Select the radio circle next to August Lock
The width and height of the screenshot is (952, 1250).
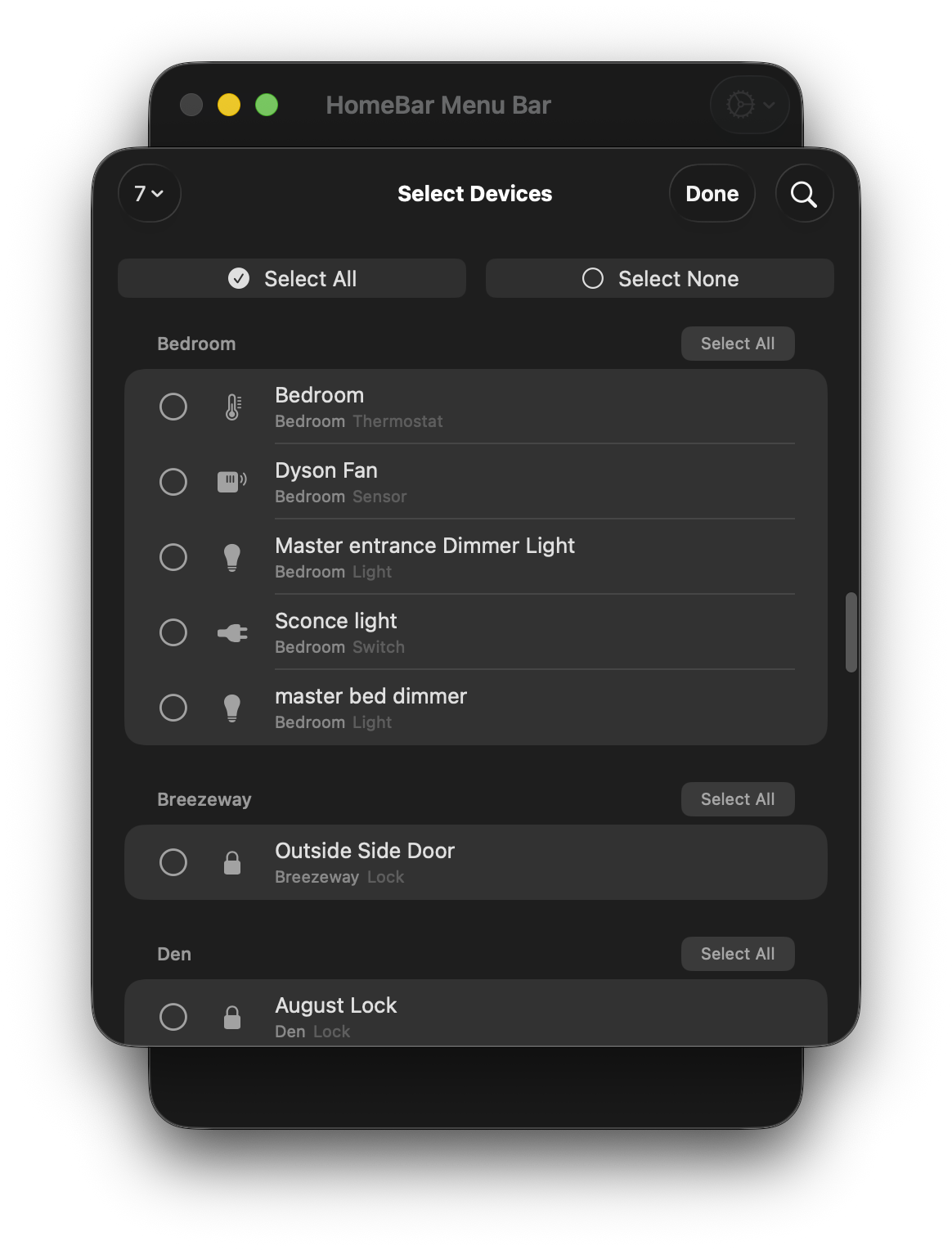173,1017
